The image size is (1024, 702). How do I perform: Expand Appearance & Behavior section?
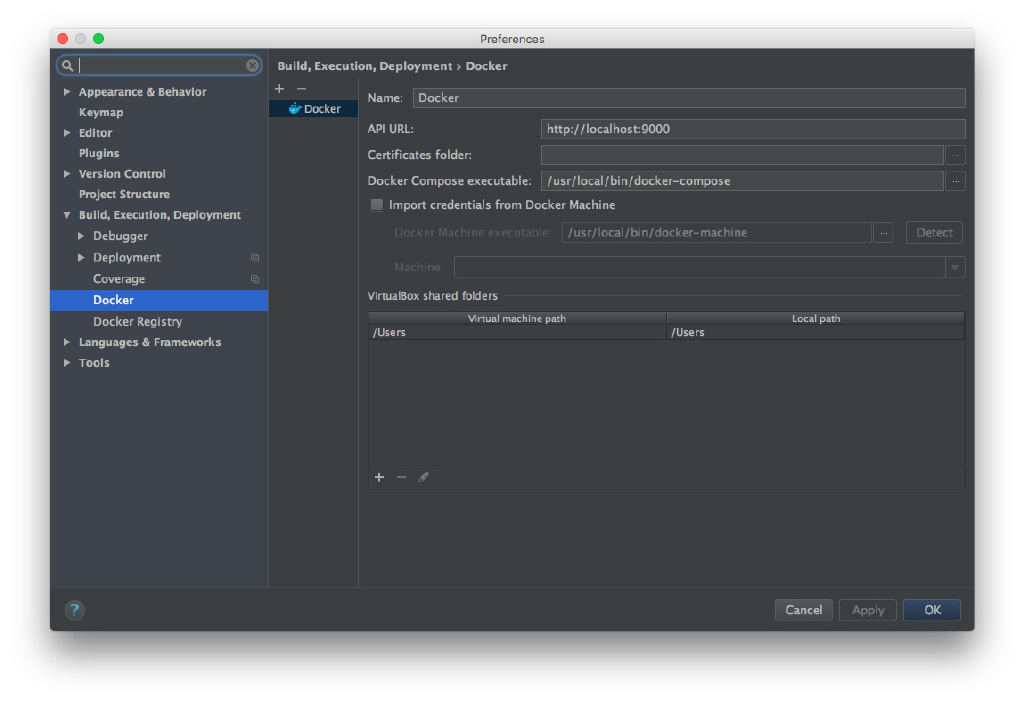(x=67, y=92)
